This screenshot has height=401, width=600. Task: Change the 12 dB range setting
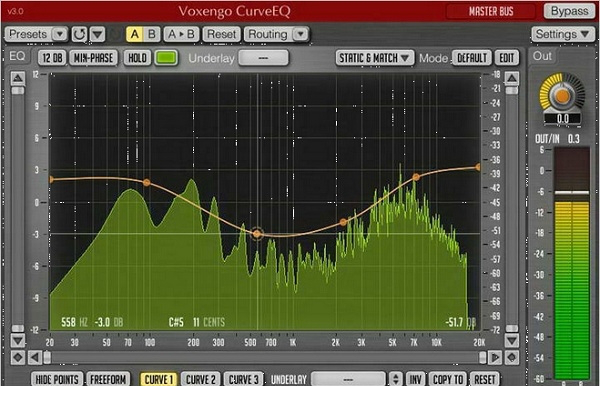[52, 58]
